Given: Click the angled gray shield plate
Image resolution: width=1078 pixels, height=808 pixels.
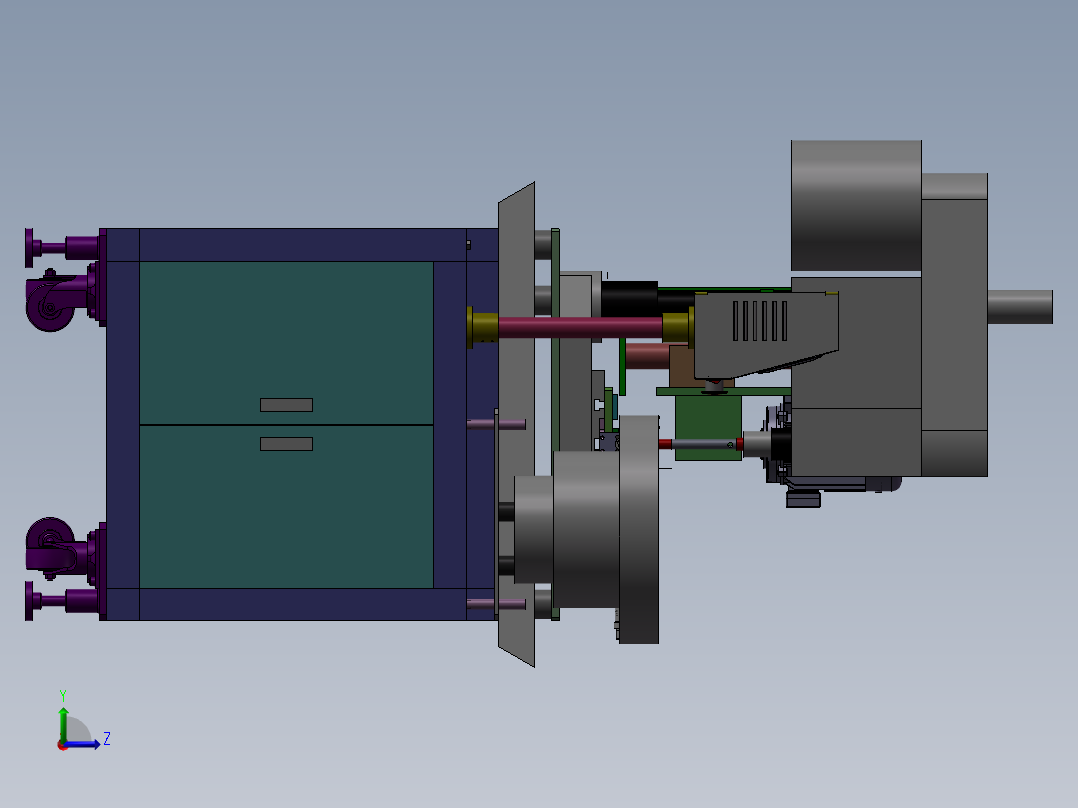Looking at the screenshot, I should pyautogui.click(x=516, y=424).
